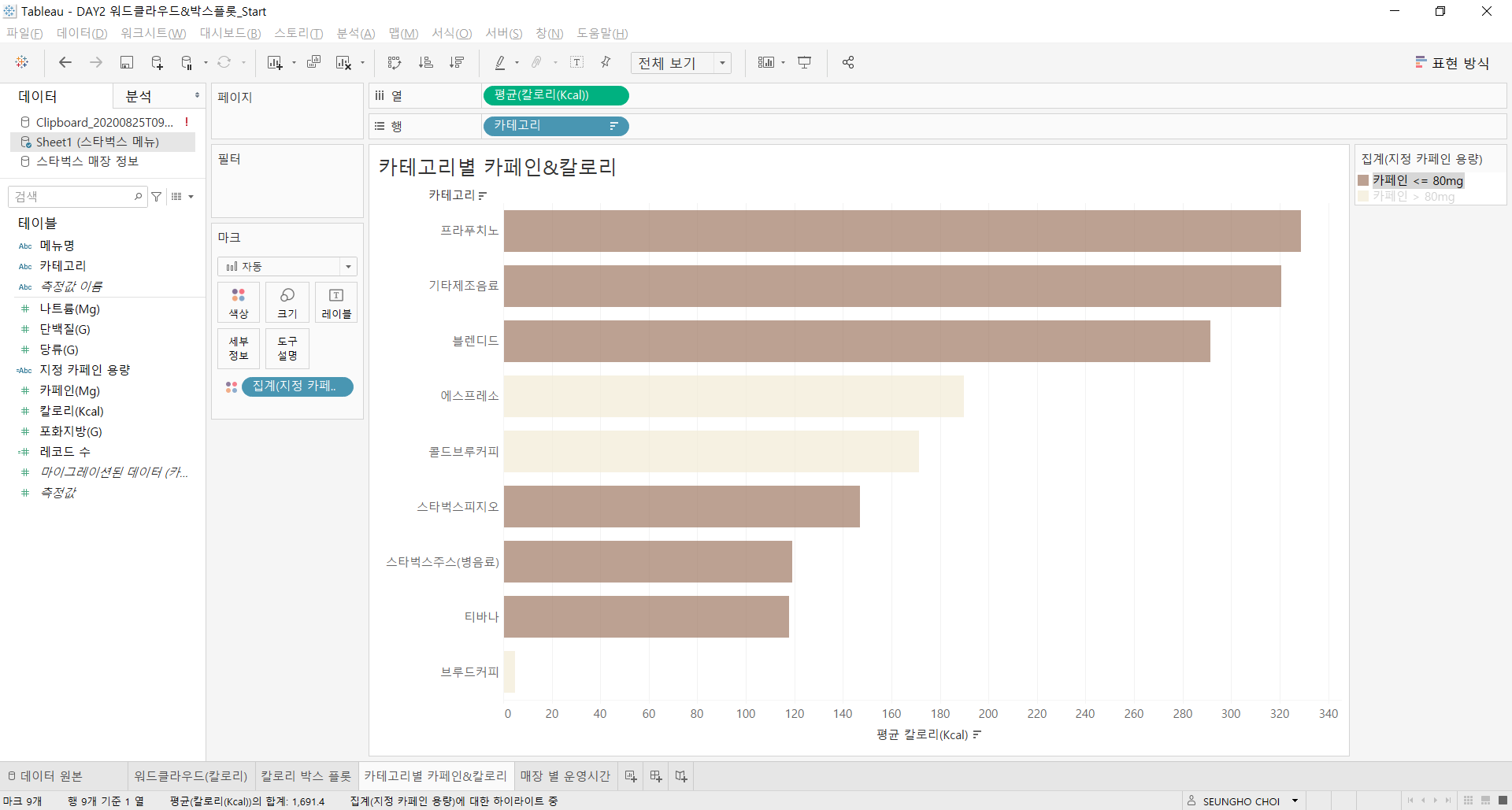Swap rows and columns icon
1512x810 pixels.
[x=395, y=62]
